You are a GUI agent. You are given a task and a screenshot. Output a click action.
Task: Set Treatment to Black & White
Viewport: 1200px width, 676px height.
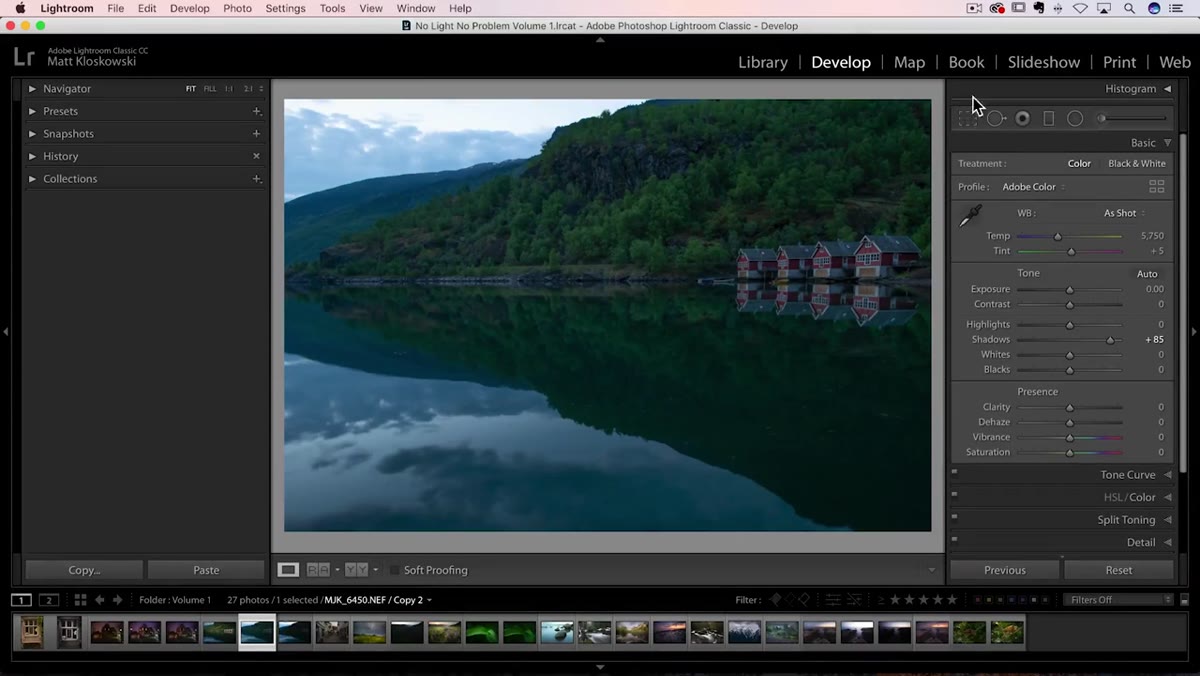point(1137,164)
